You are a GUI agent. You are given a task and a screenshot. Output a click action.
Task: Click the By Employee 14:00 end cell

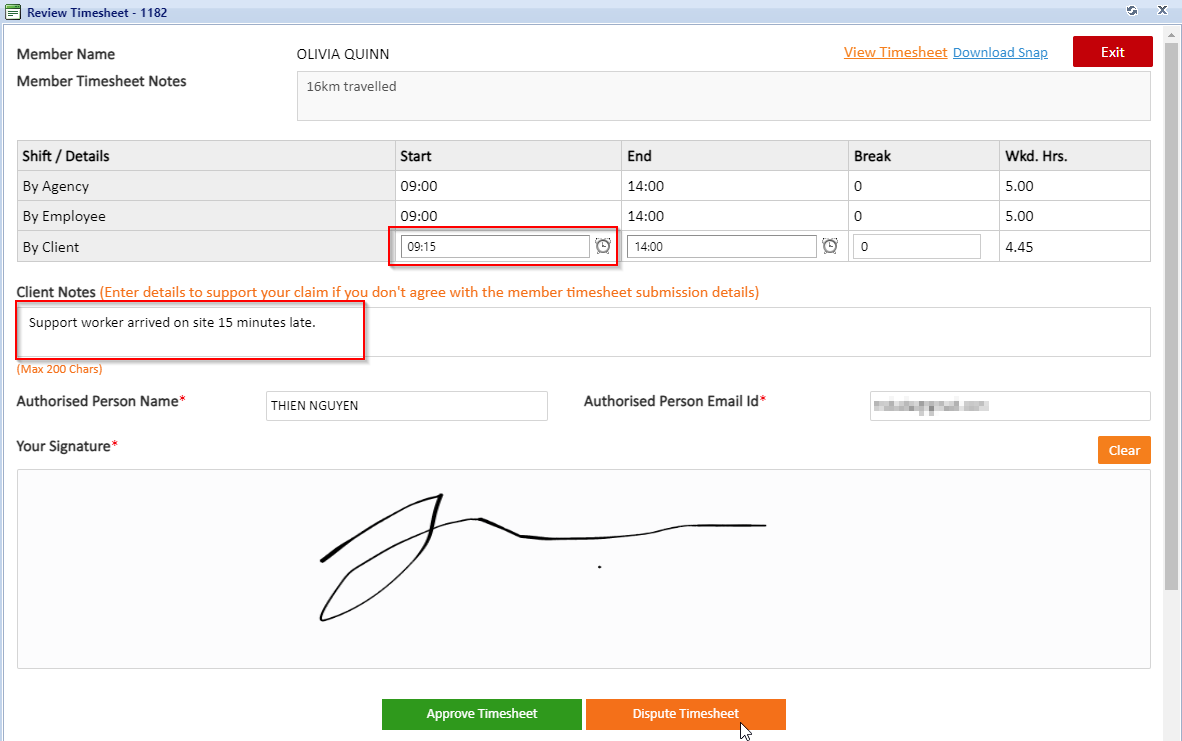tap(735, 216)
